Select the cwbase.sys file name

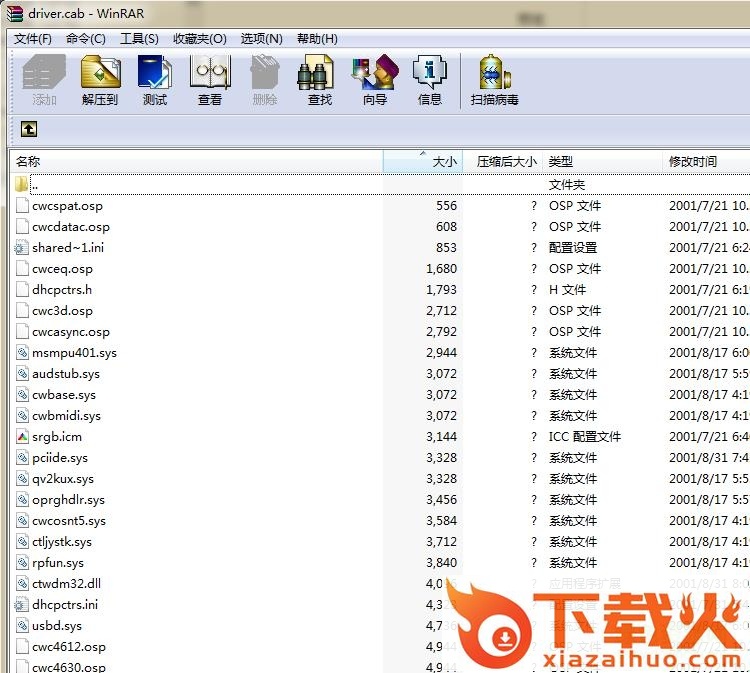64,395
